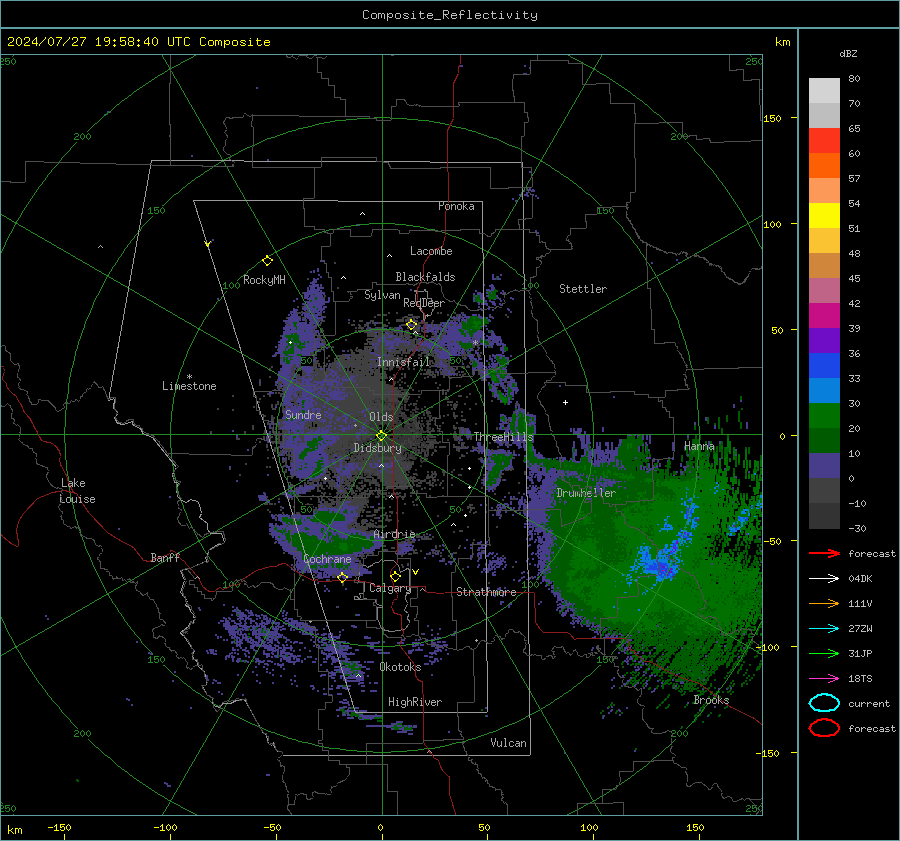Viewport: 900px width, 841px height.
Task: Click the -100 label on right axis
Action: 767,647
